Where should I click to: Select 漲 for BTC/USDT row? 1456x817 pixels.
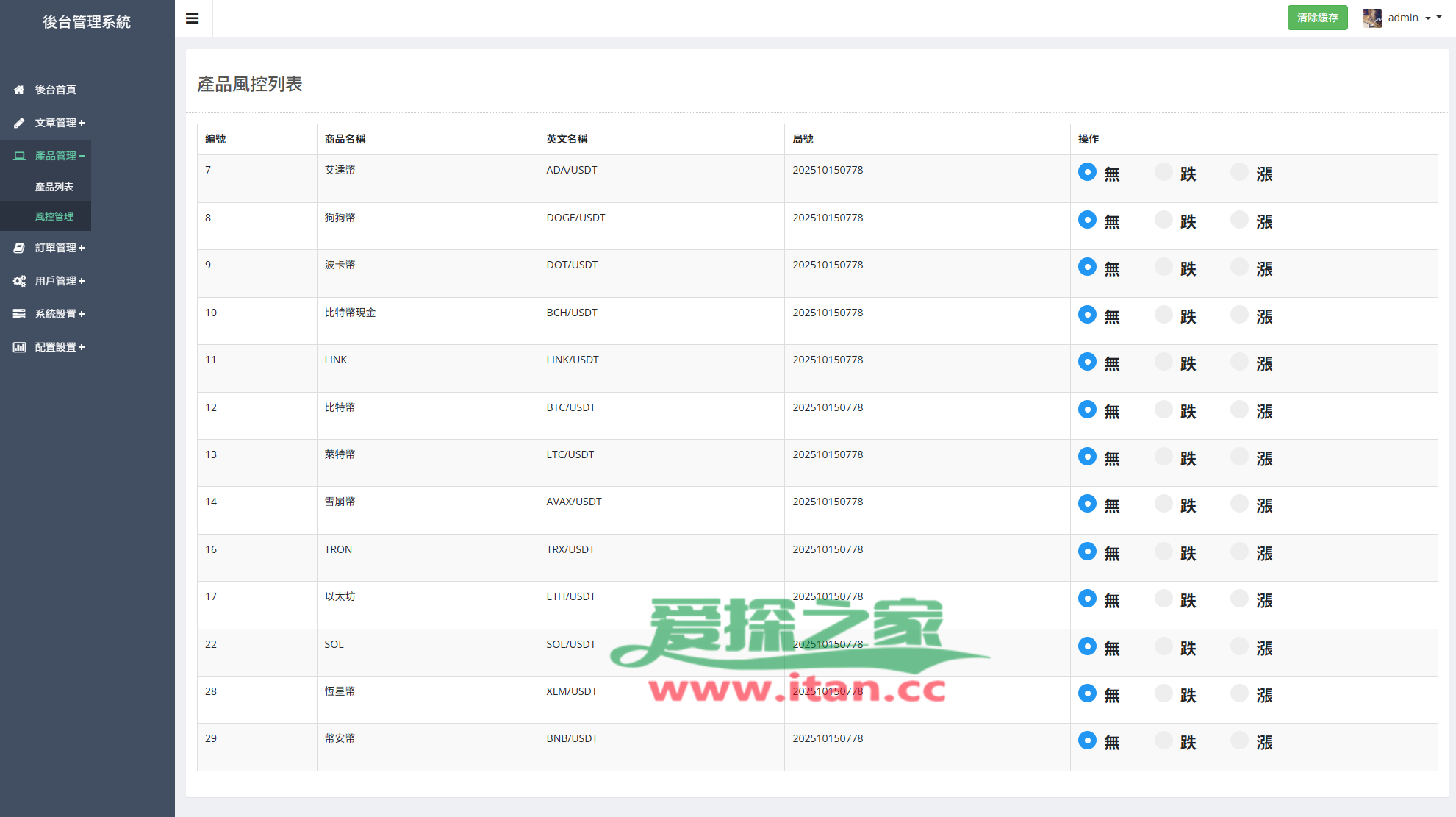1239,410
